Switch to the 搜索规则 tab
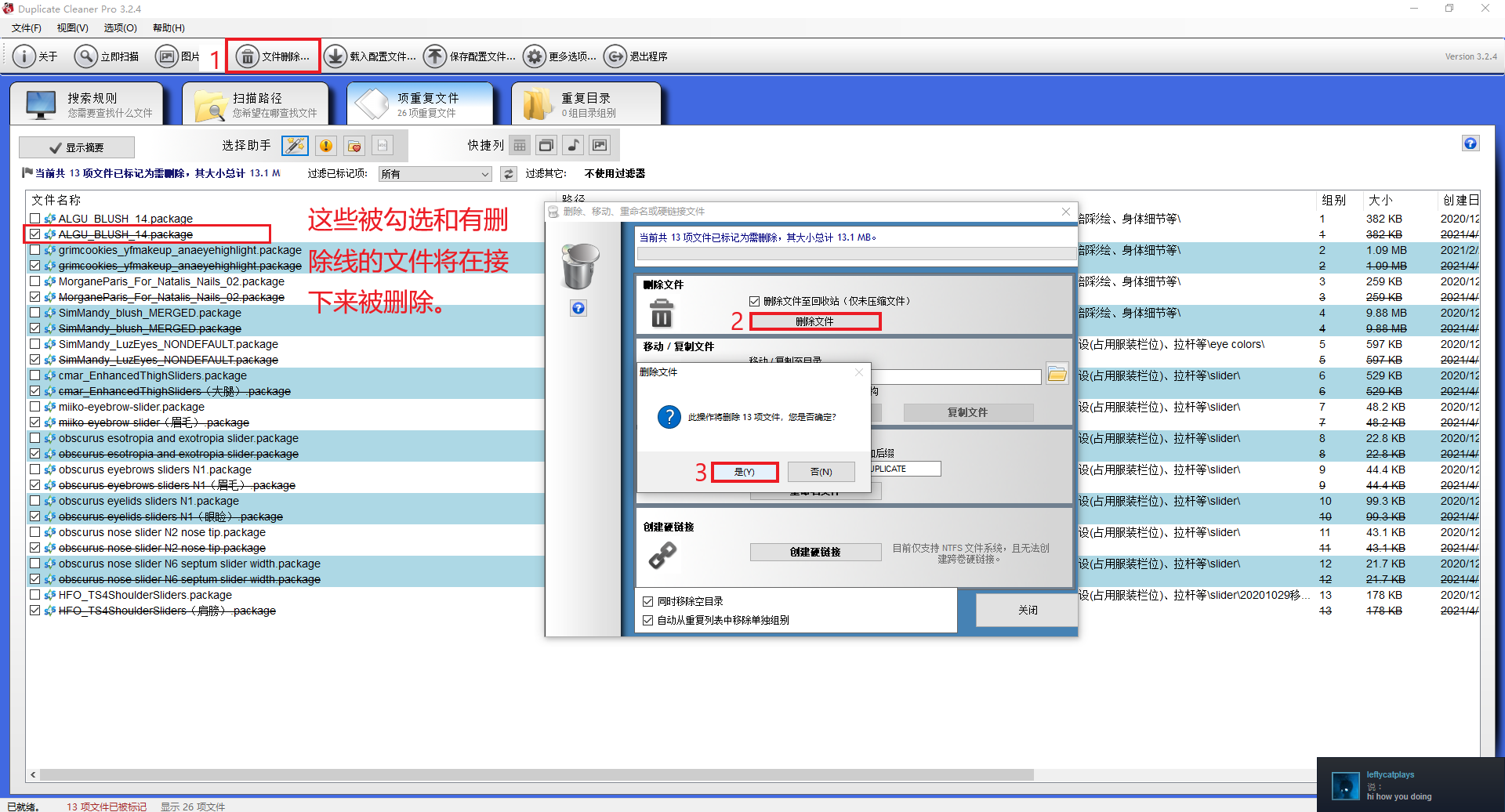The image size is (1505, 812). pyautogui.click(x=87, y=103)
